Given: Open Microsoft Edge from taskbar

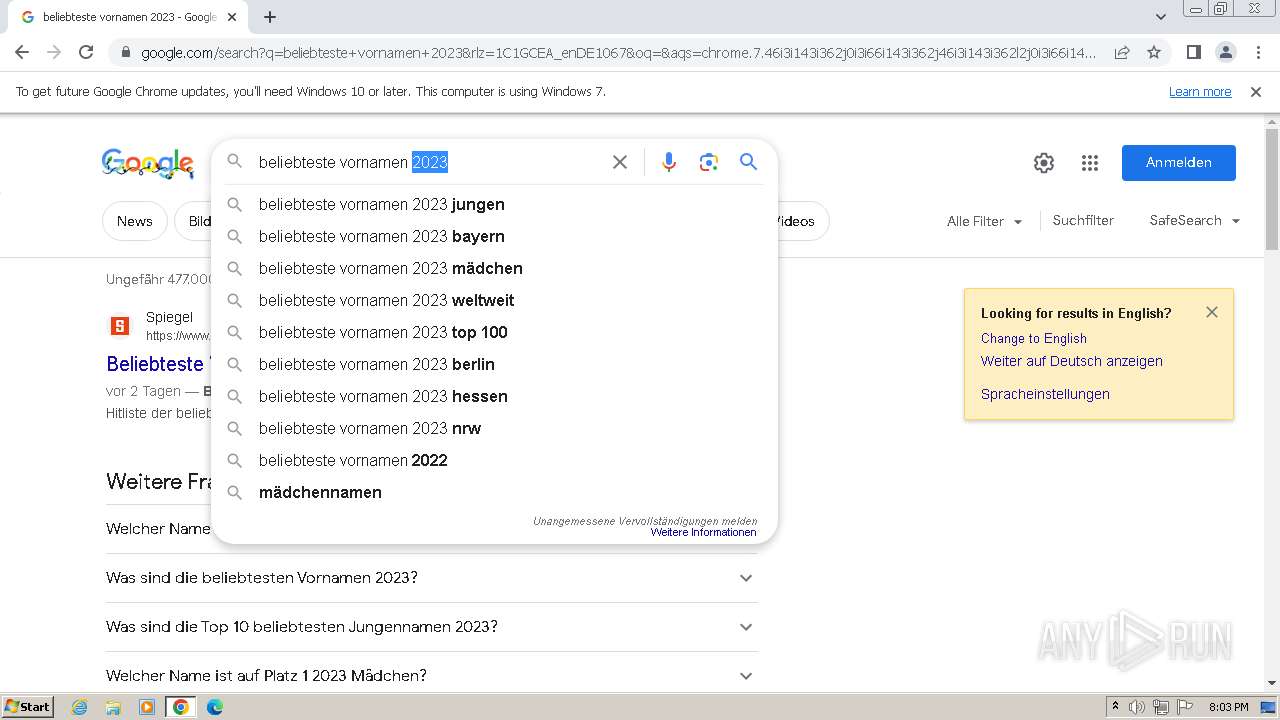Looking at the screenshot, I should (215, 707).
